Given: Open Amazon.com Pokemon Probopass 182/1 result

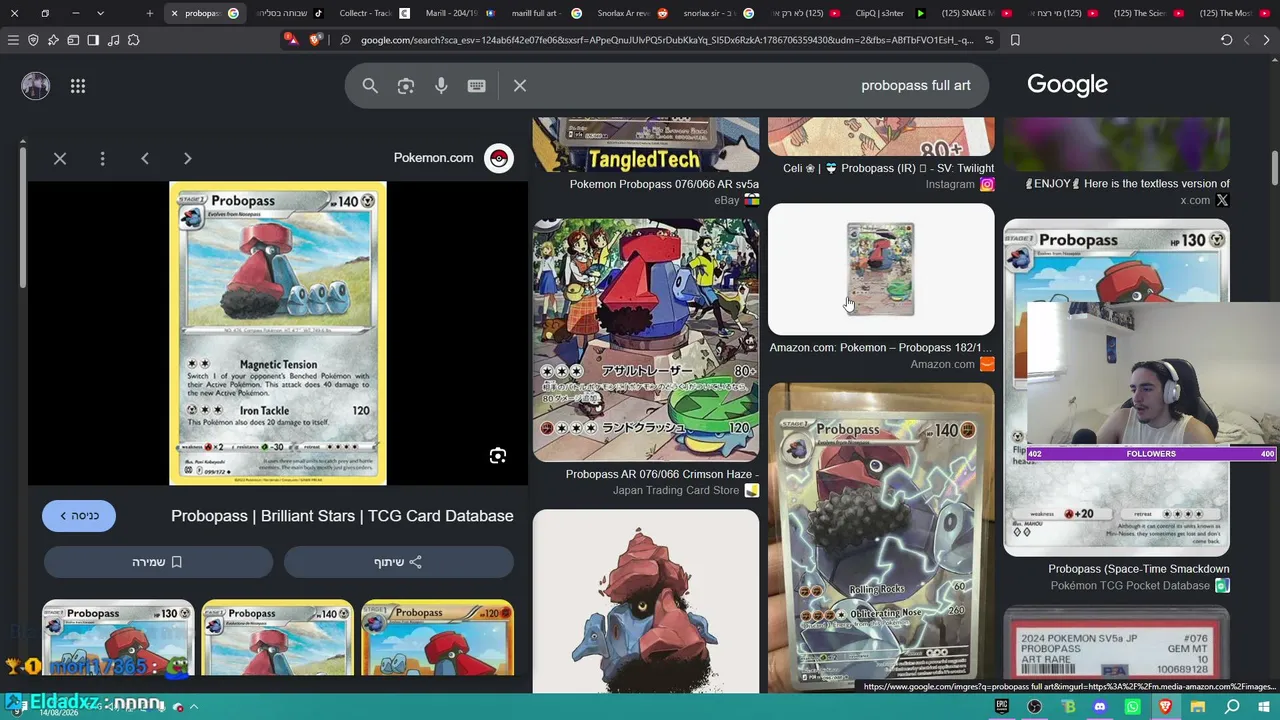Looking at the screenshot, I should (881, 348).
